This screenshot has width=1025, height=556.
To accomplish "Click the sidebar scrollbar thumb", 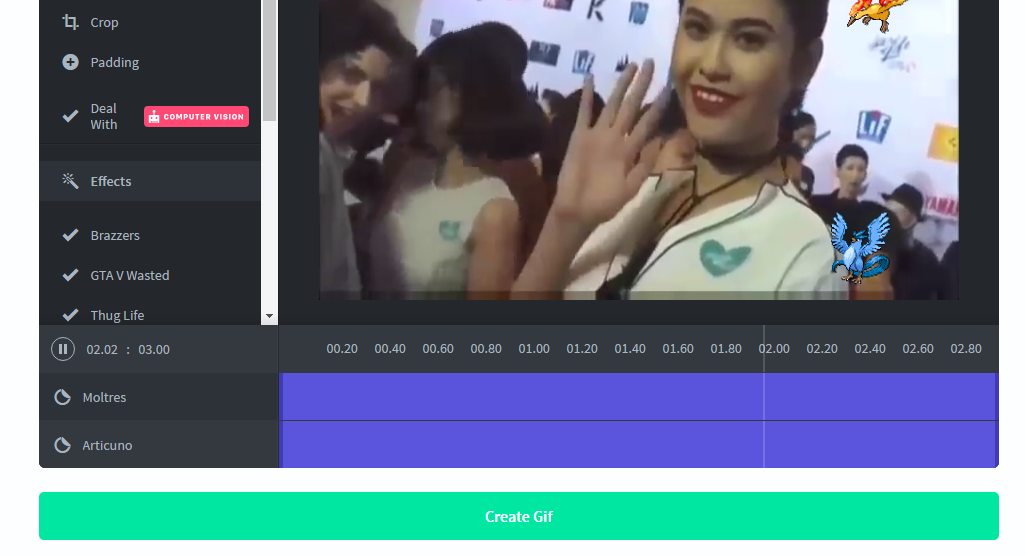I will 269,60.
